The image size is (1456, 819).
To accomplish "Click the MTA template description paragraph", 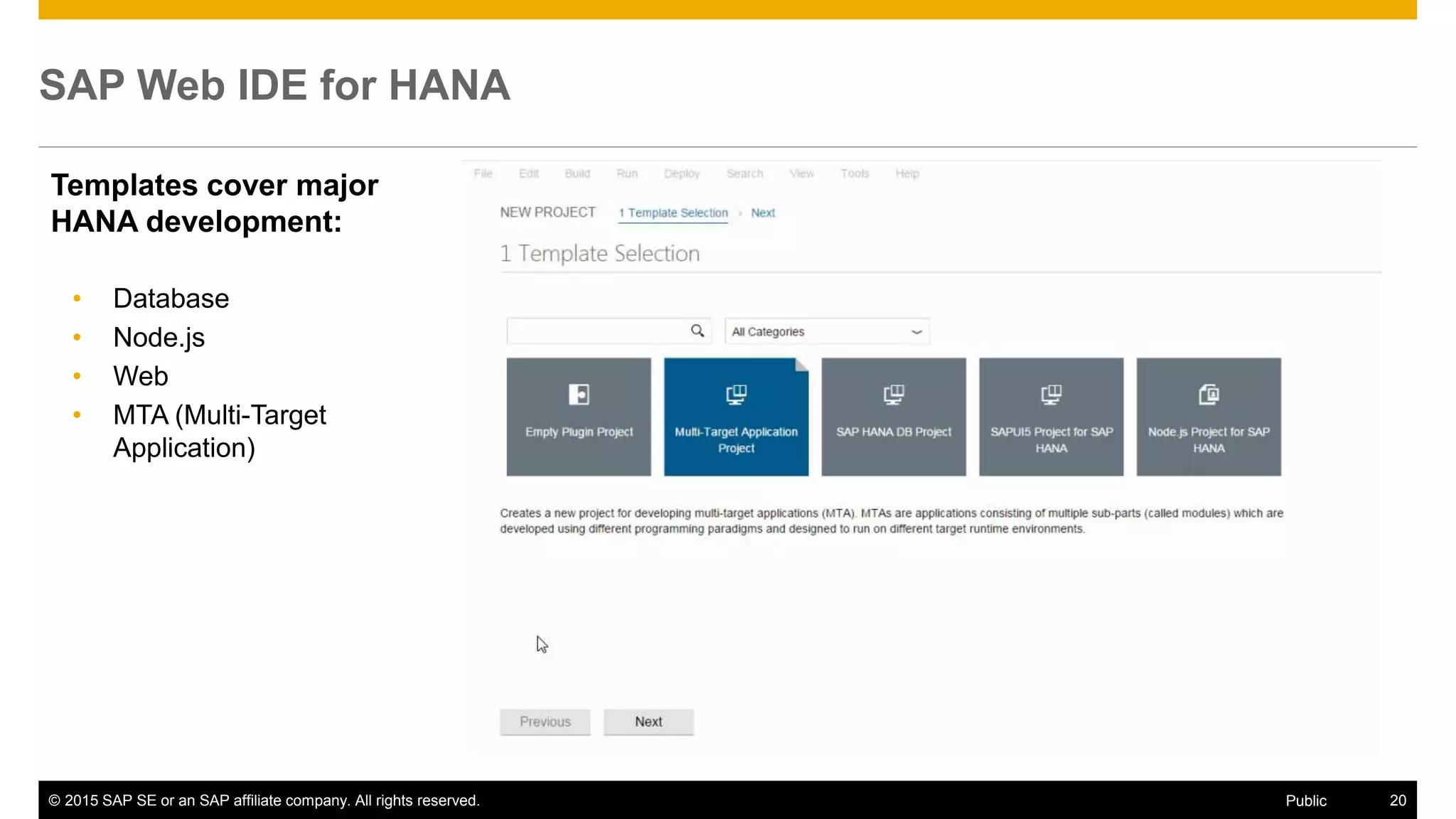I will [892, 521].
